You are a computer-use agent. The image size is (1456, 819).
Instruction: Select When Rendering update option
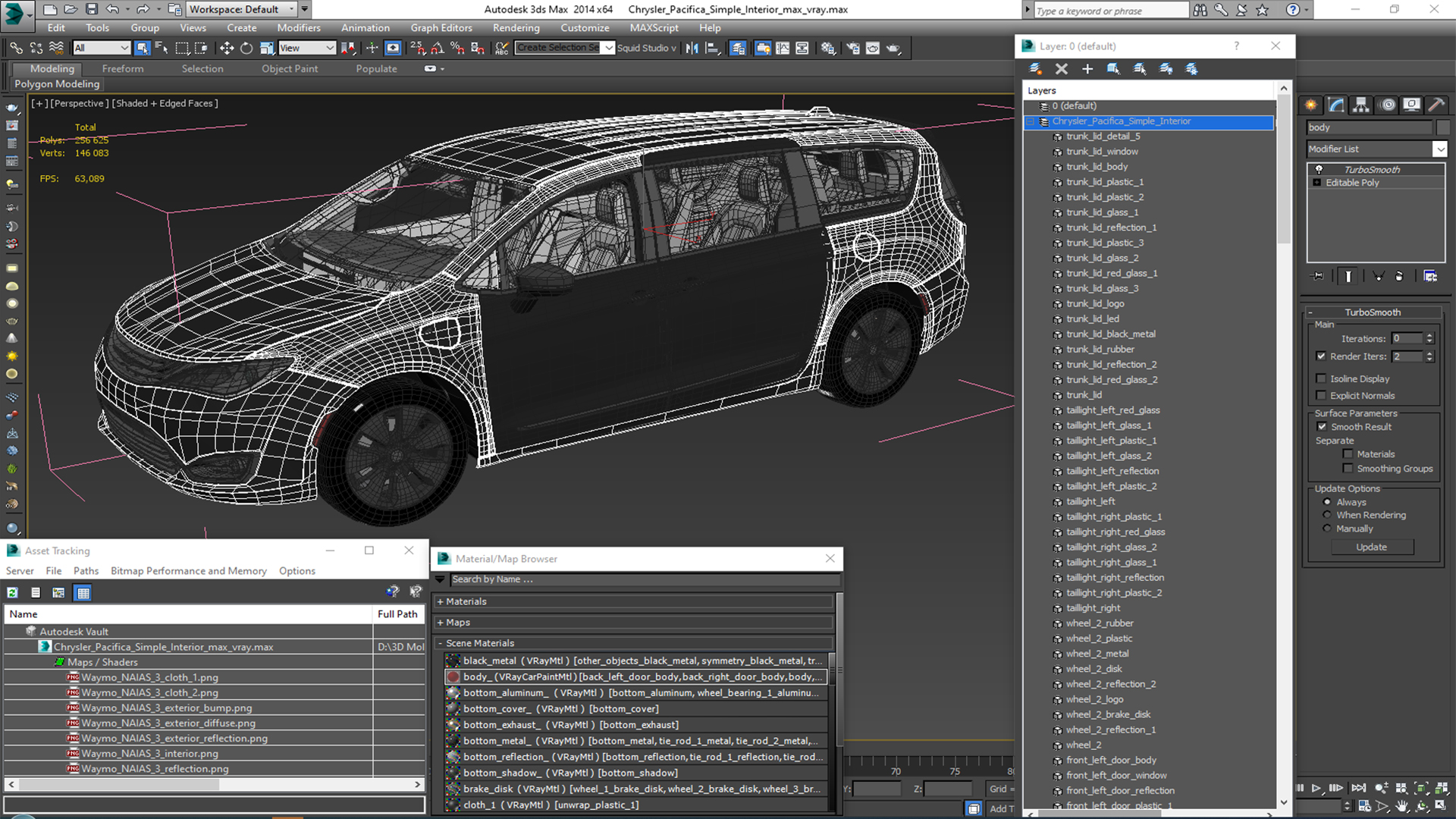[x=1327, y=515]
